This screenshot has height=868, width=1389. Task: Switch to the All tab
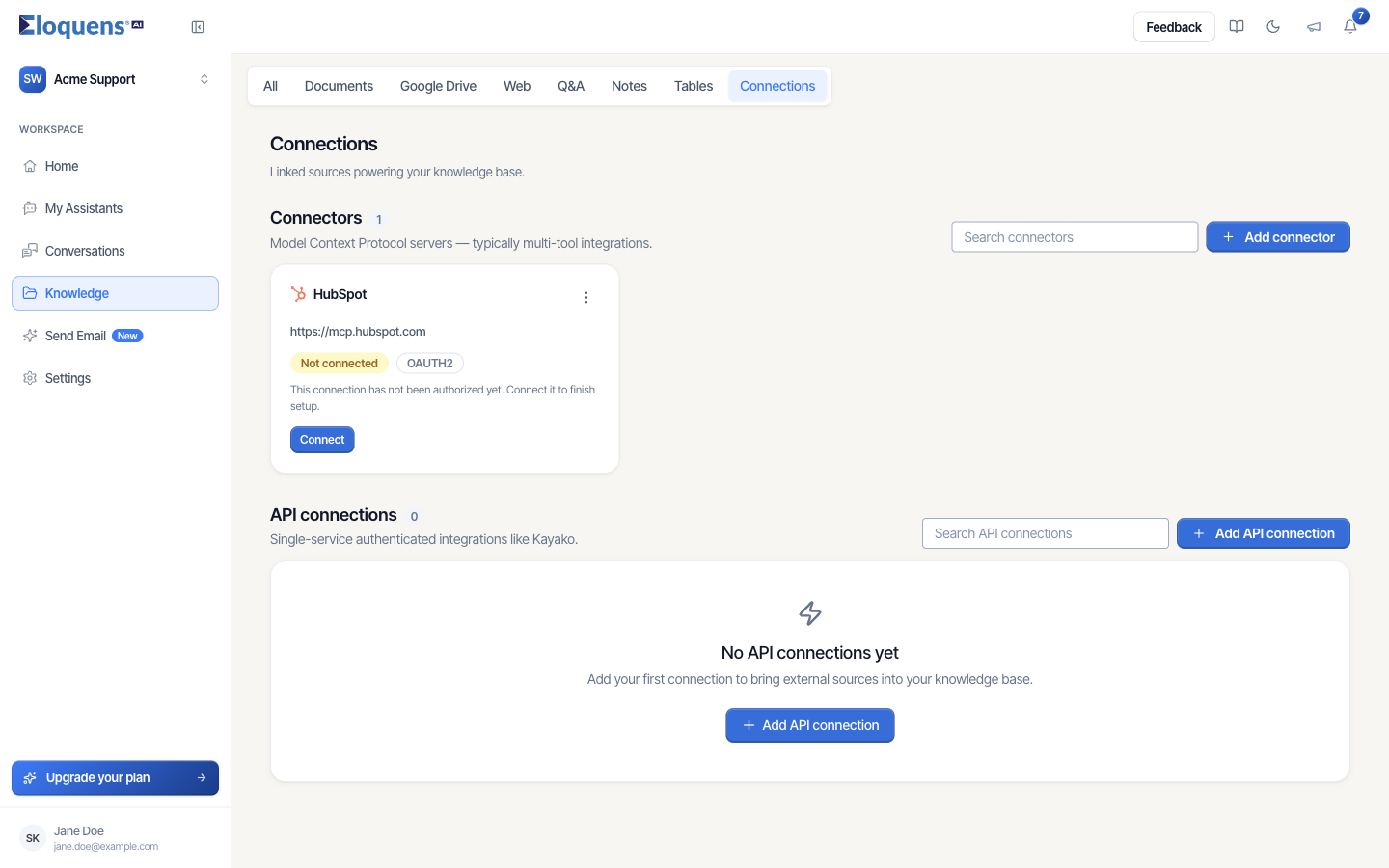[x=270, y=86]
